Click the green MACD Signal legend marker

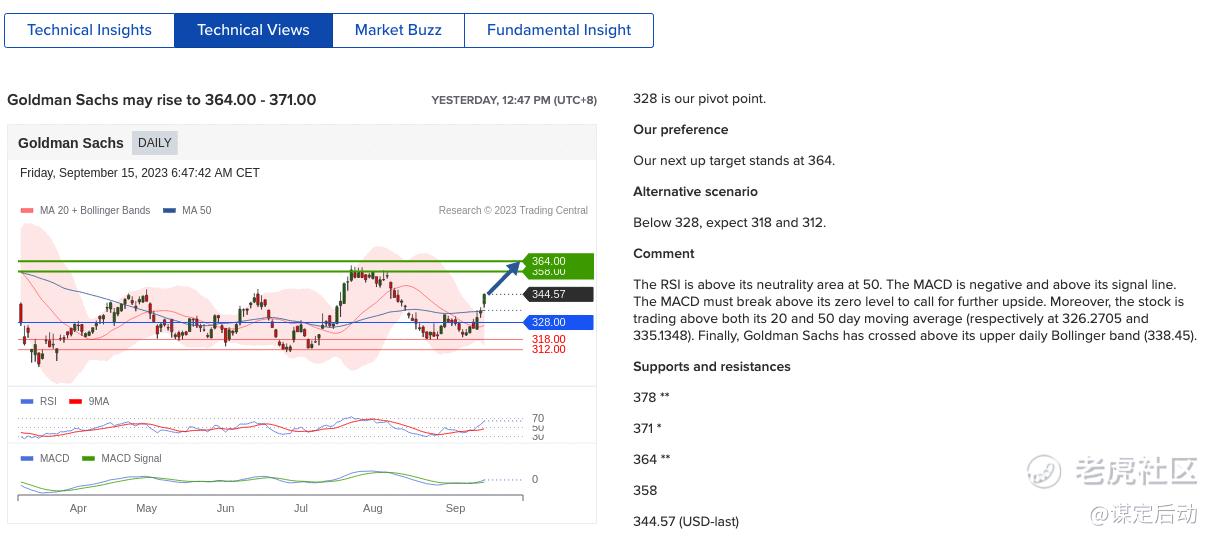(88, 459)
